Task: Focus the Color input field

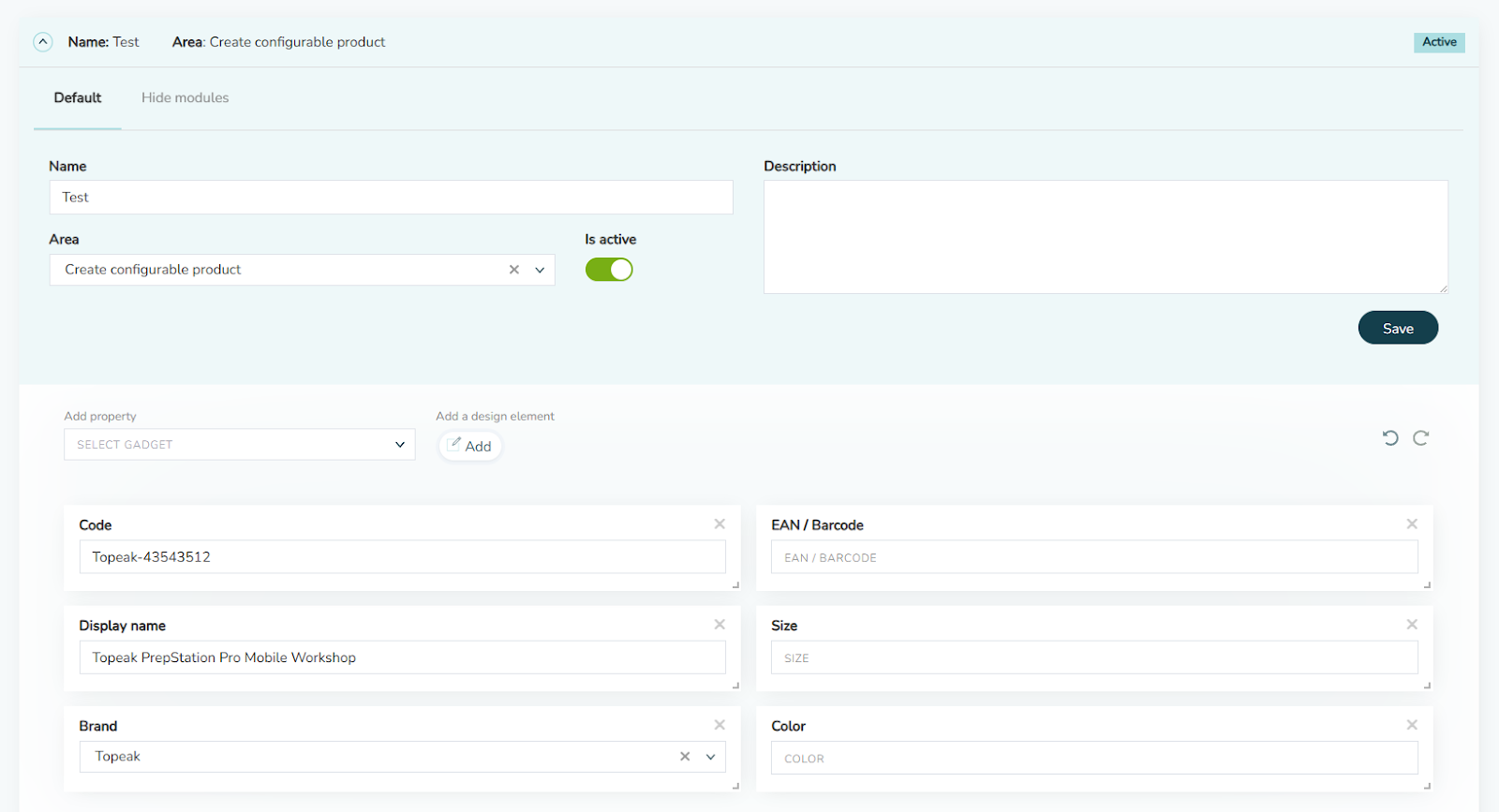Action: click(x=1094, y=758)
